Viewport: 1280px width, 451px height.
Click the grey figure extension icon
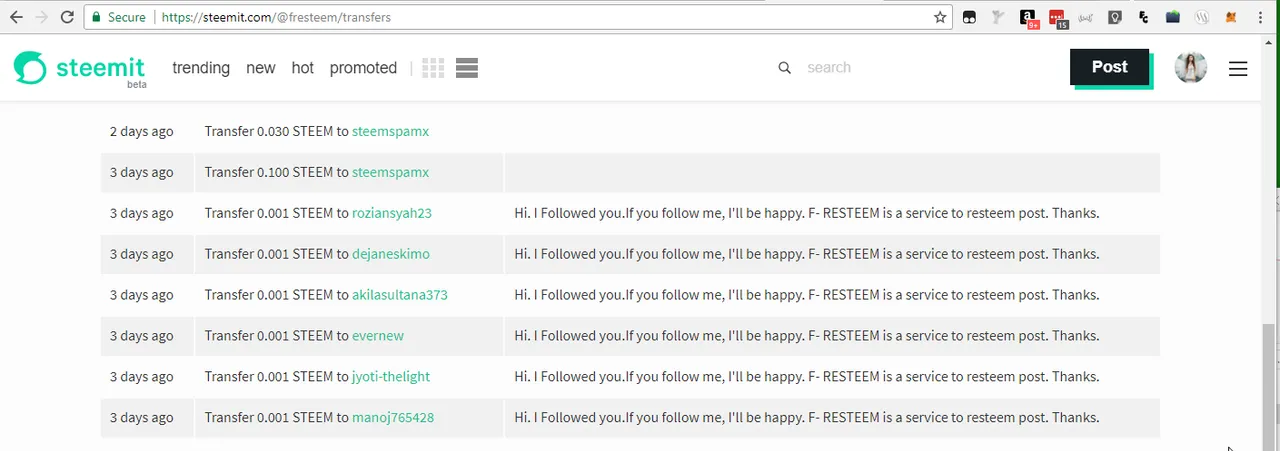pyautogui.click(x=998, y=17)
